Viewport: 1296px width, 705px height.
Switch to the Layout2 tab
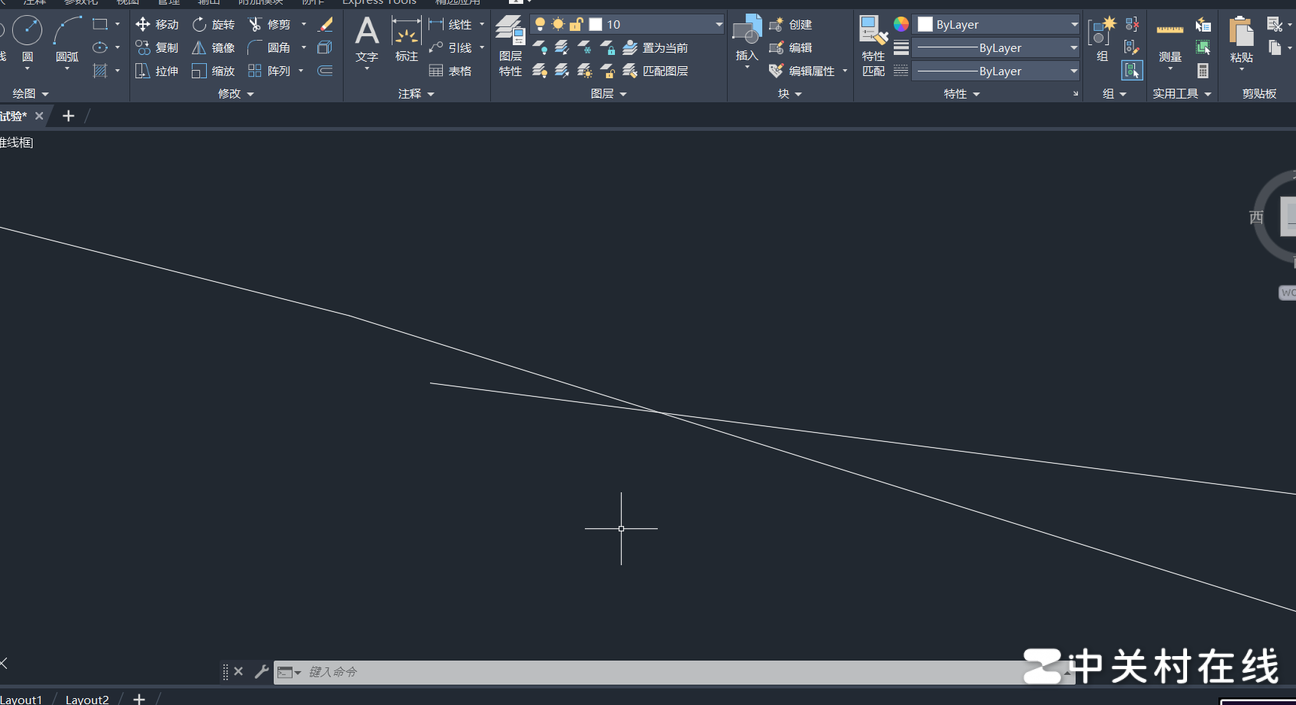click(87, 699)
